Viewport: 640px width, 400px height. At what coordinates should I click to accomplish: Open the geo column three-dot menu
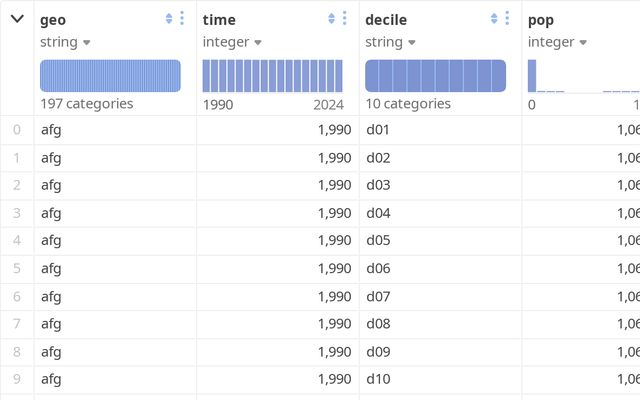point(182,18)
